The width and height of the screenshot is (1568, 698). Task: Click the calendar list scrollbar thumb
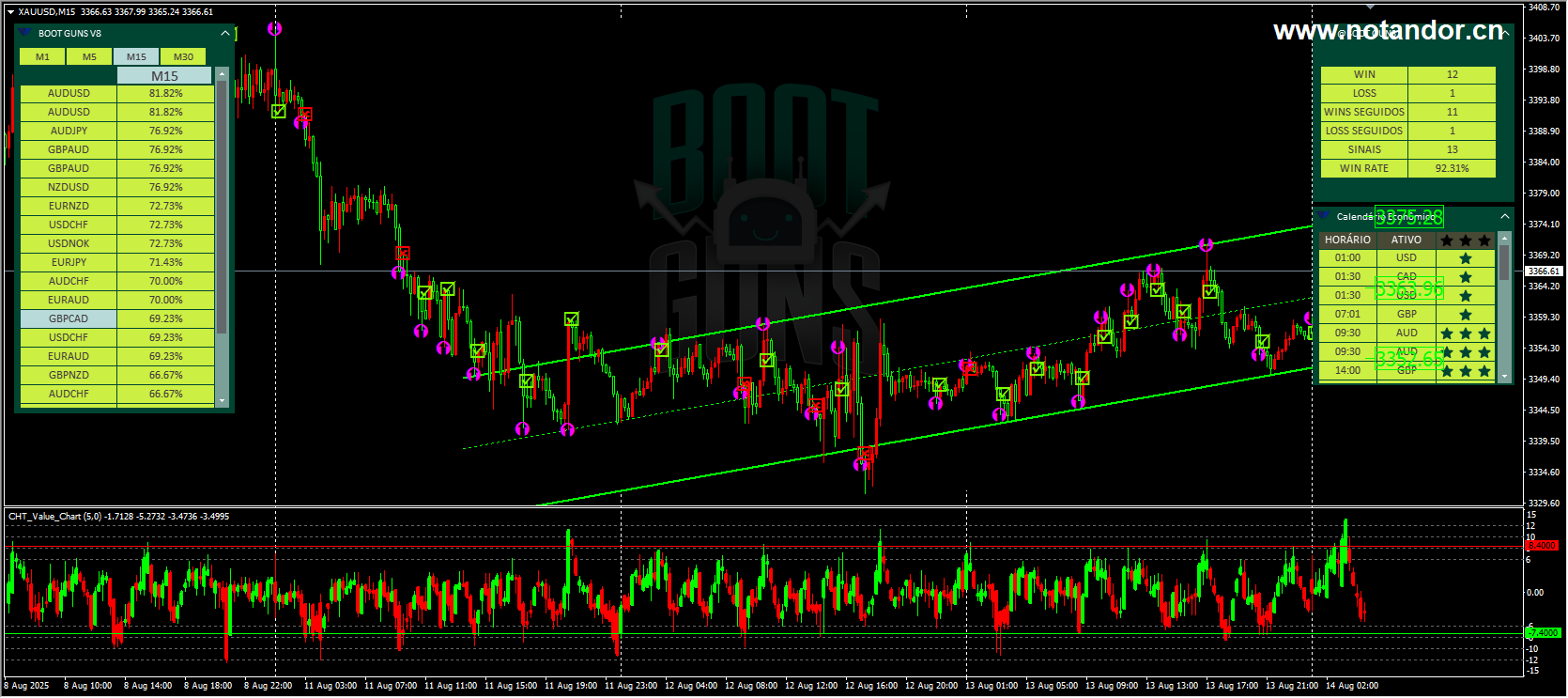pos(1504,263)
